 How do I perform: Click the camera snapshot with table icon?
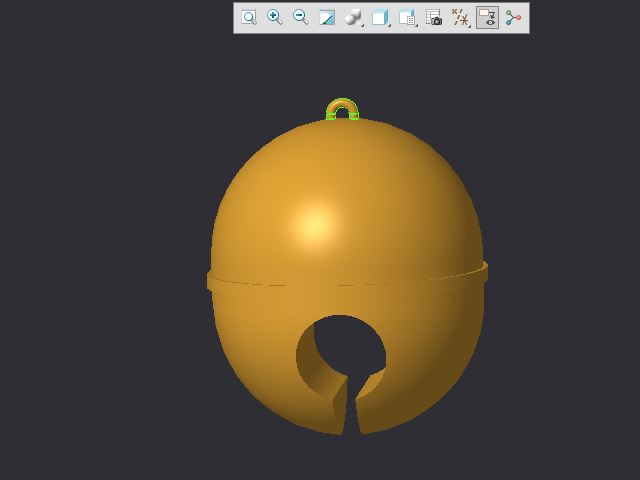[x=433, y=18]
